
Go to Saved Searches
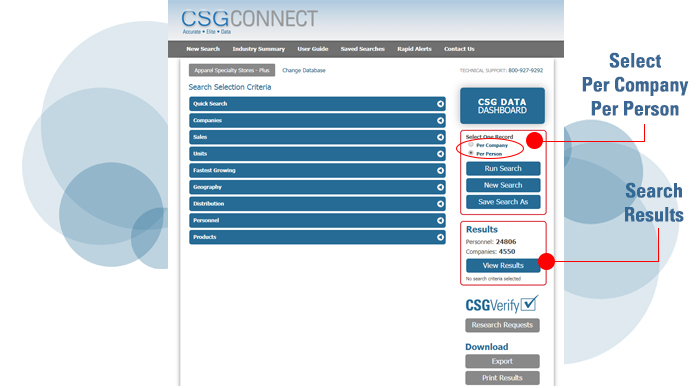(362, 49)
